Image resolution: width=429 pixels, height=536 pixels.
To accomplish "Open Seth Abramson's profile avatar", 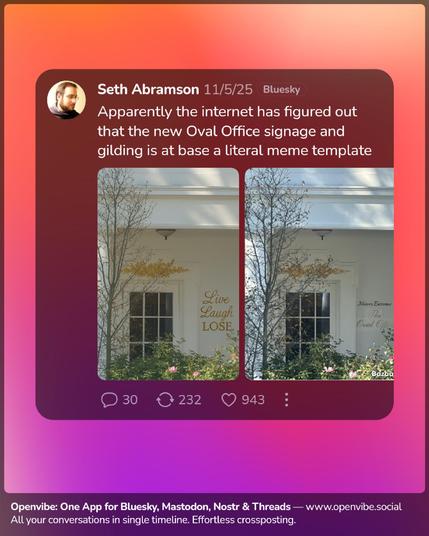I will tap(66, 99).
